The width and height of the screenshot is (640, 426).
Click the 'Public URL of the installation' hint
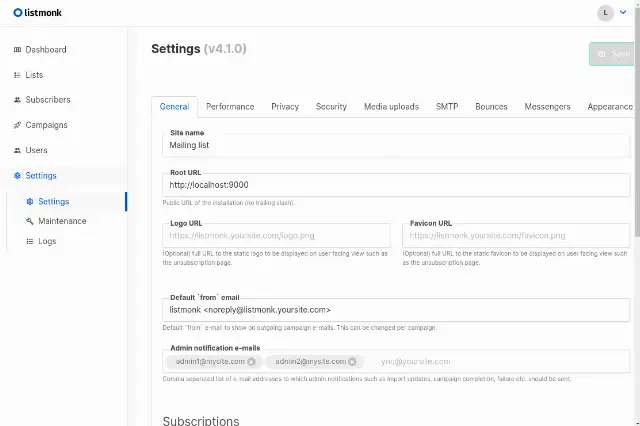pos(229,203)
